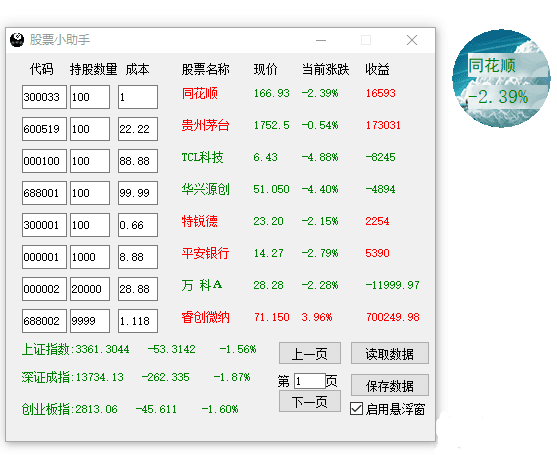
Task: Click the -1.56% change of 上证指数
Action: tap(238, 349)
